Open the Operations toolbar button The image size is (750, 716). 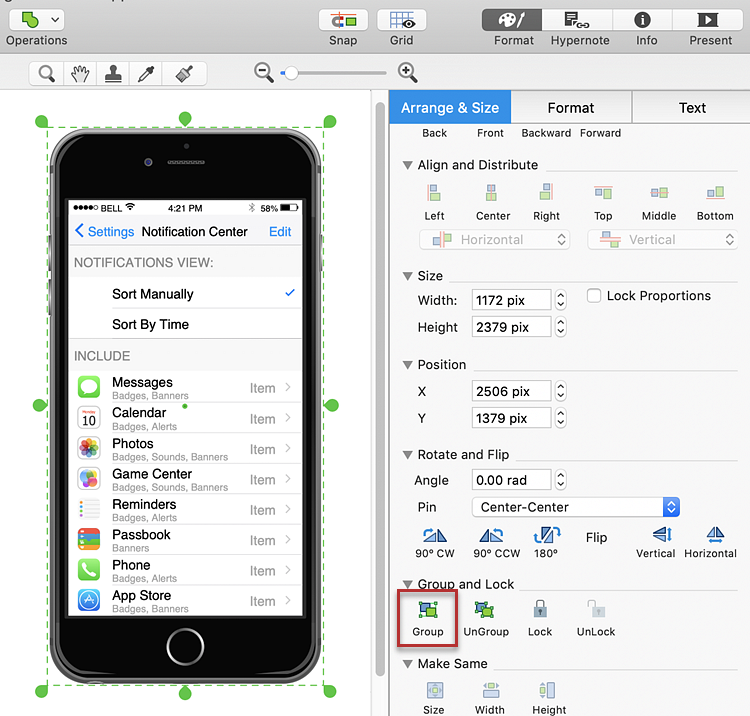click(36, 21)
